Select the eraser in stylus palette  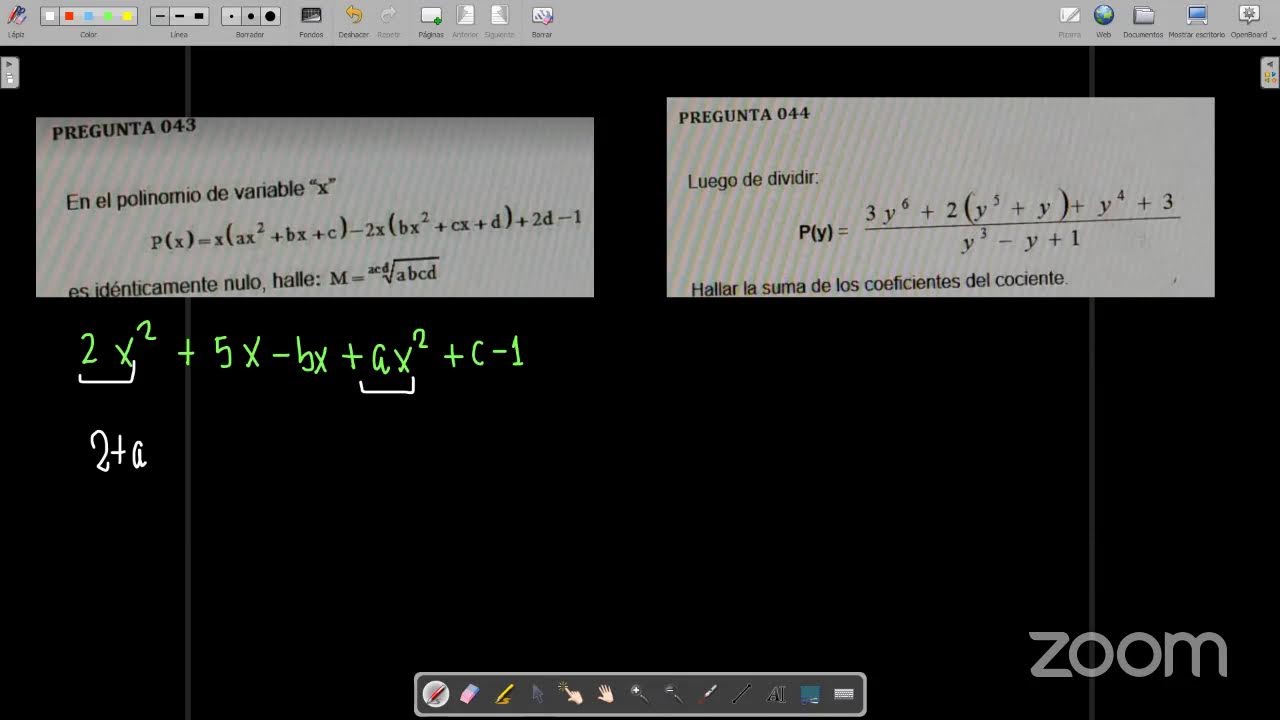tap(469, 694)
